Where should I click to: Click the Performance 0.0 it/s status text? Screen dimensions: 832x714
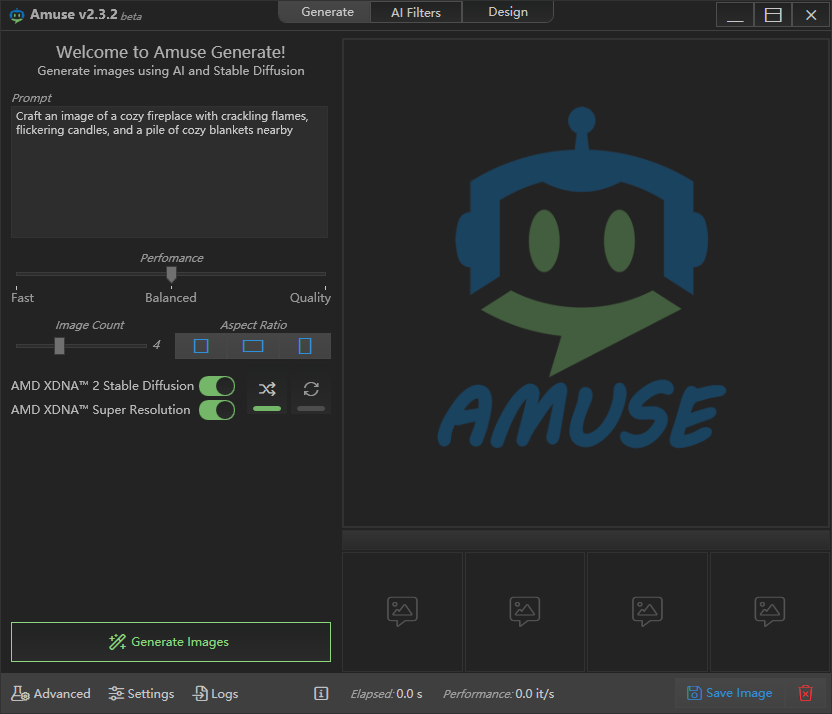pyautogui.click(x=499, y=694)
